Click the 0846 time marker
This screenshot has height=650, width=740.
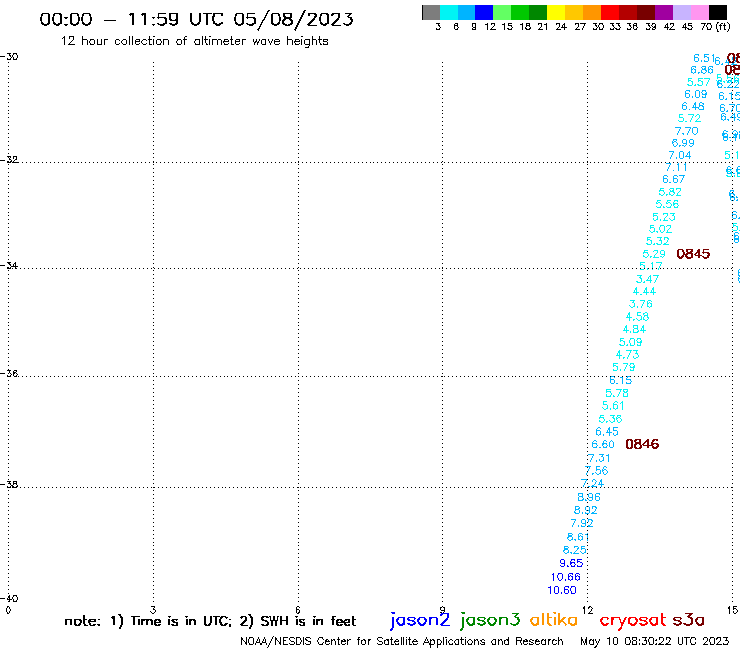click(x=642, y=444)
